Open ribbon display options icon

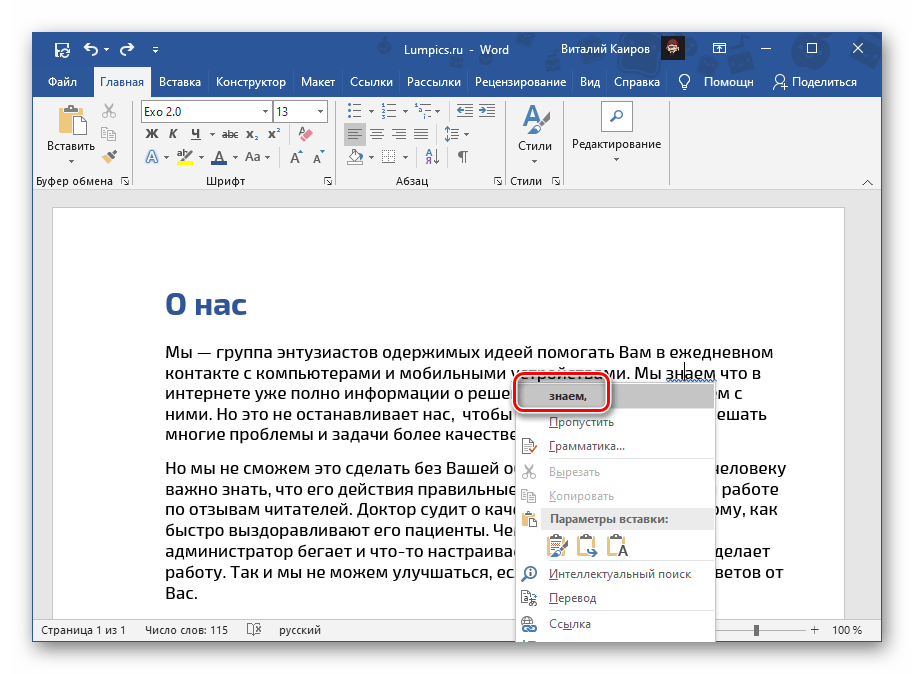720,49
